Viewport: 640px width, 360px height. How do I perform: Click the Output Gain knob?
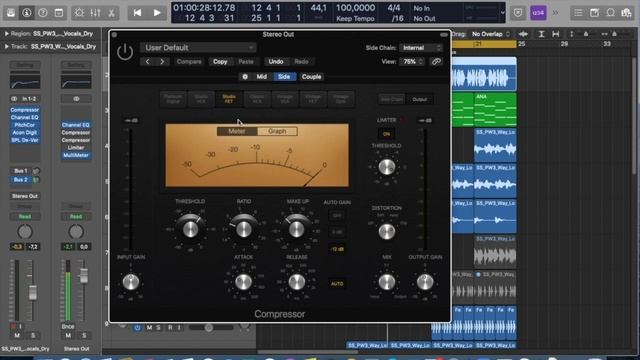click(425, 282)
